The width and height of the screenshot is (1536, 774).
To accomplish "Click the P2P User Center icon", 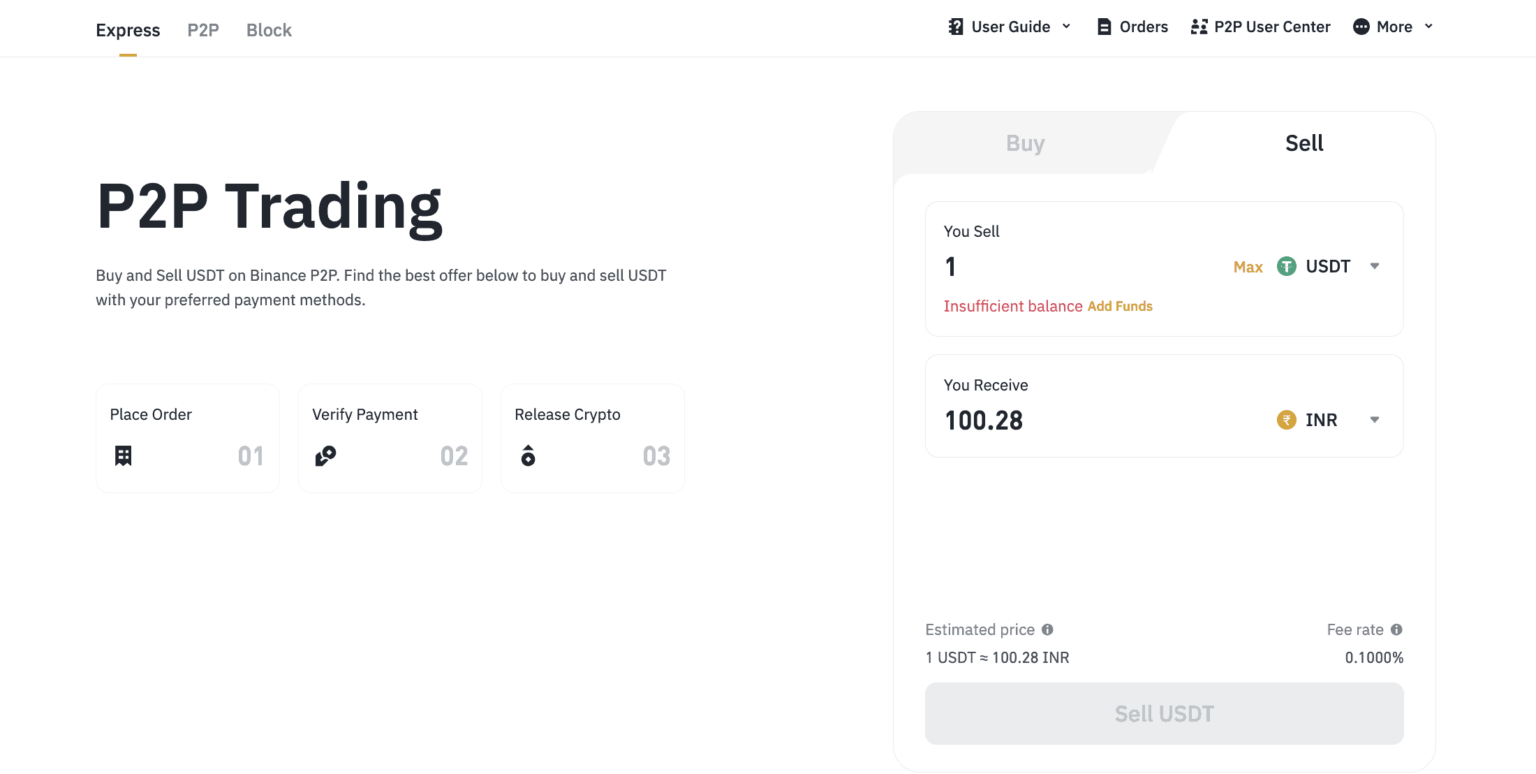I will (x=1198, y=26).
